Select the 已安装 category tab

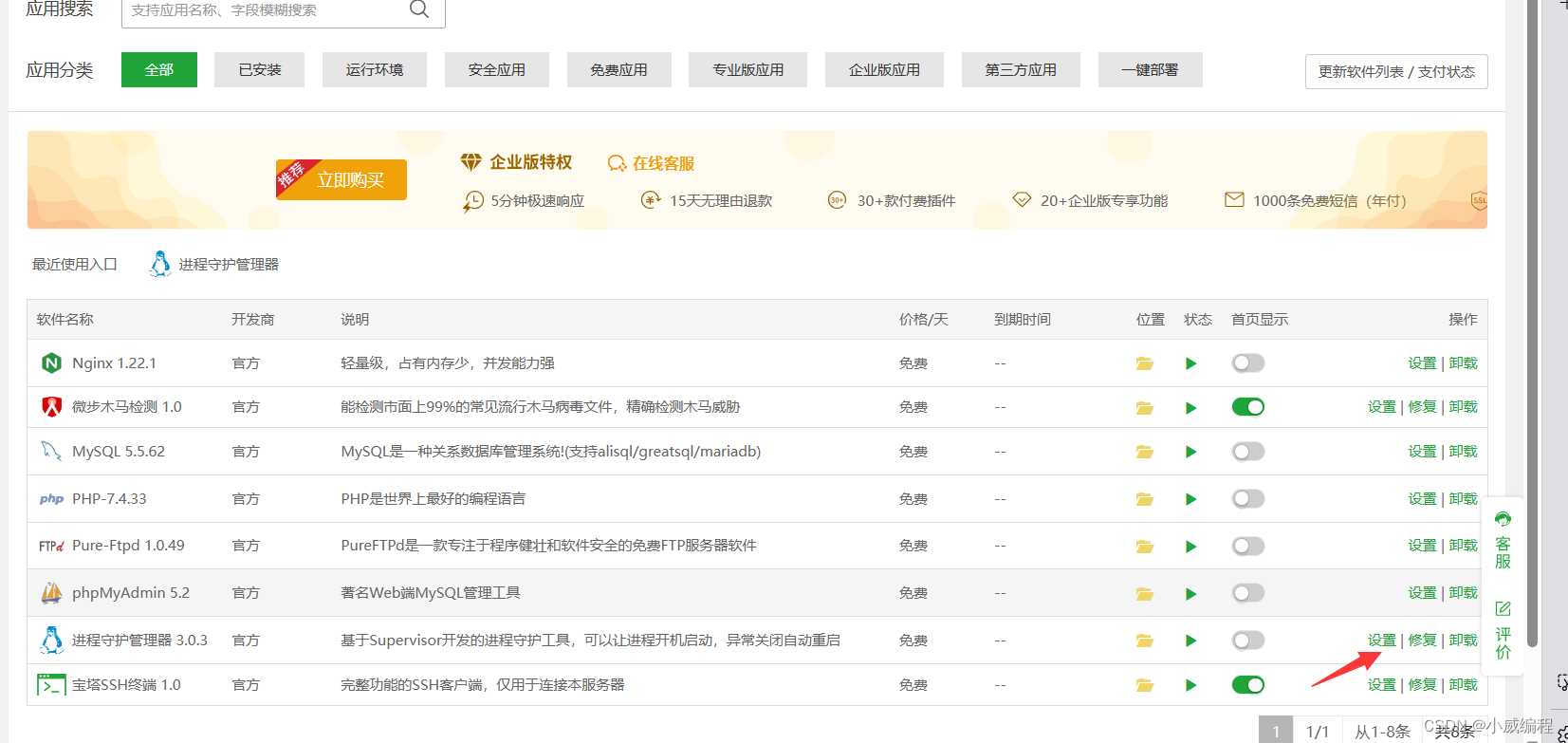click(260, 69)
